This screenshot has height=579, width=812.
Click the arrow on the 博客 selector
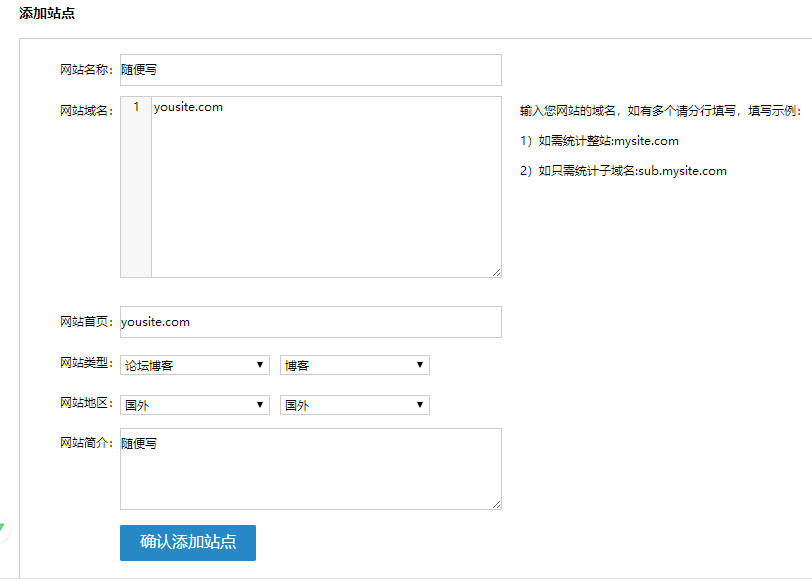421,364
